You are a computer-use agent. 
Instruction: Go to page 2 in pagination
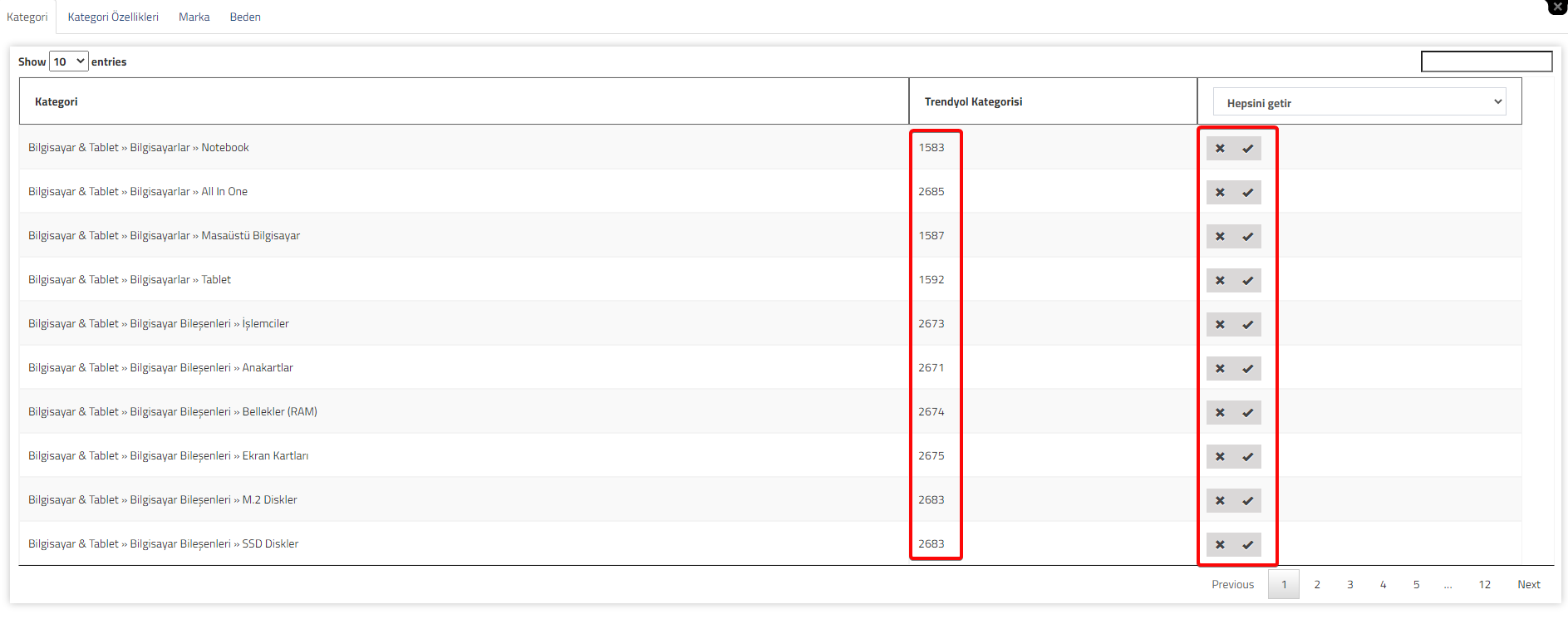pyautogui.click(x=1317, y=585)
